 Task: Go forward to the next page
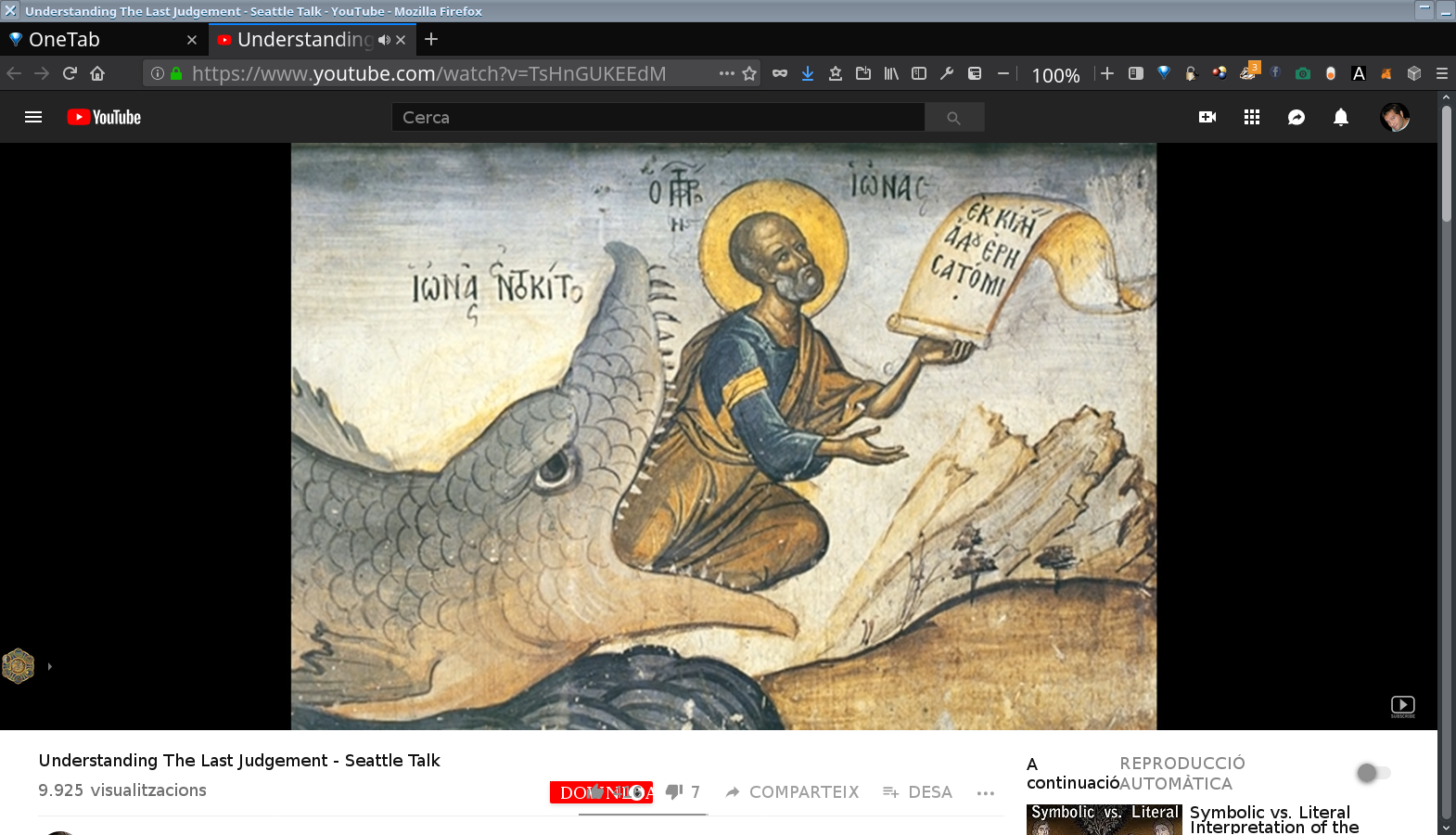pos(42,73)
